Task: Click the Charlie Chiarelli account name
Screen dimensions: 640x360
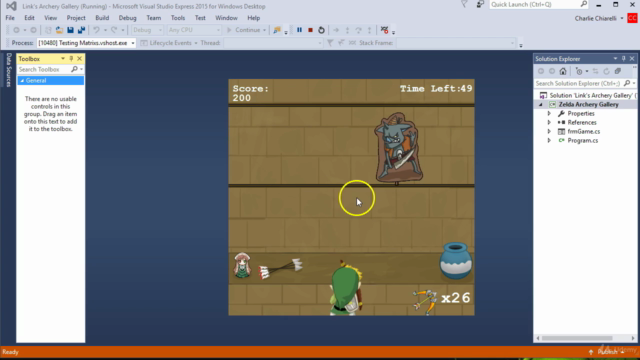Action: pyautogui.click(x=596, y=18)
